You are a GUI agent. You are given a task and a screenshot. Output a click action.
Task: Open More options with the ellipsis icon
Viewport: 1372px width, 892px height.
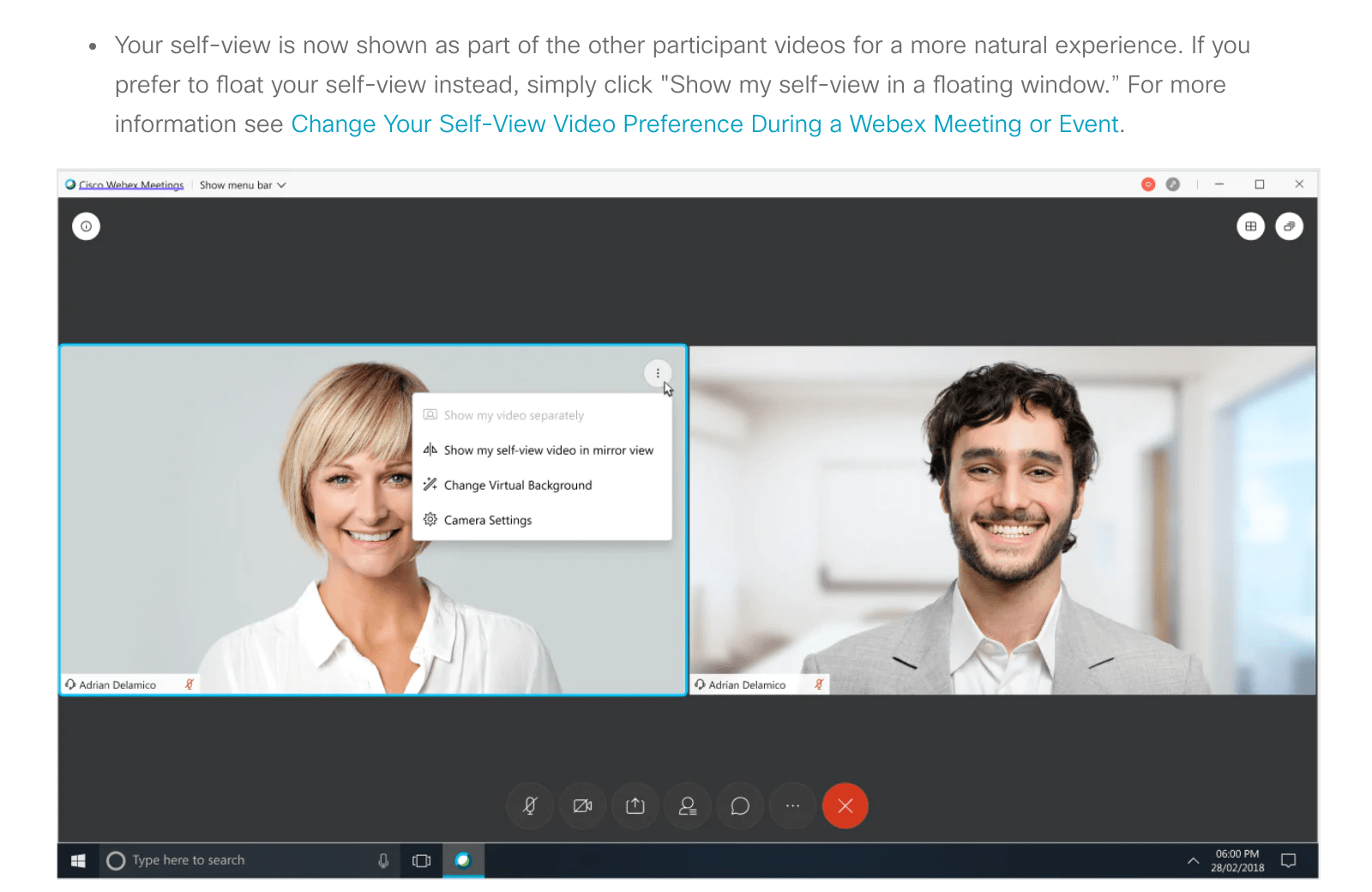pyautogui.click(x=792, y=806)
